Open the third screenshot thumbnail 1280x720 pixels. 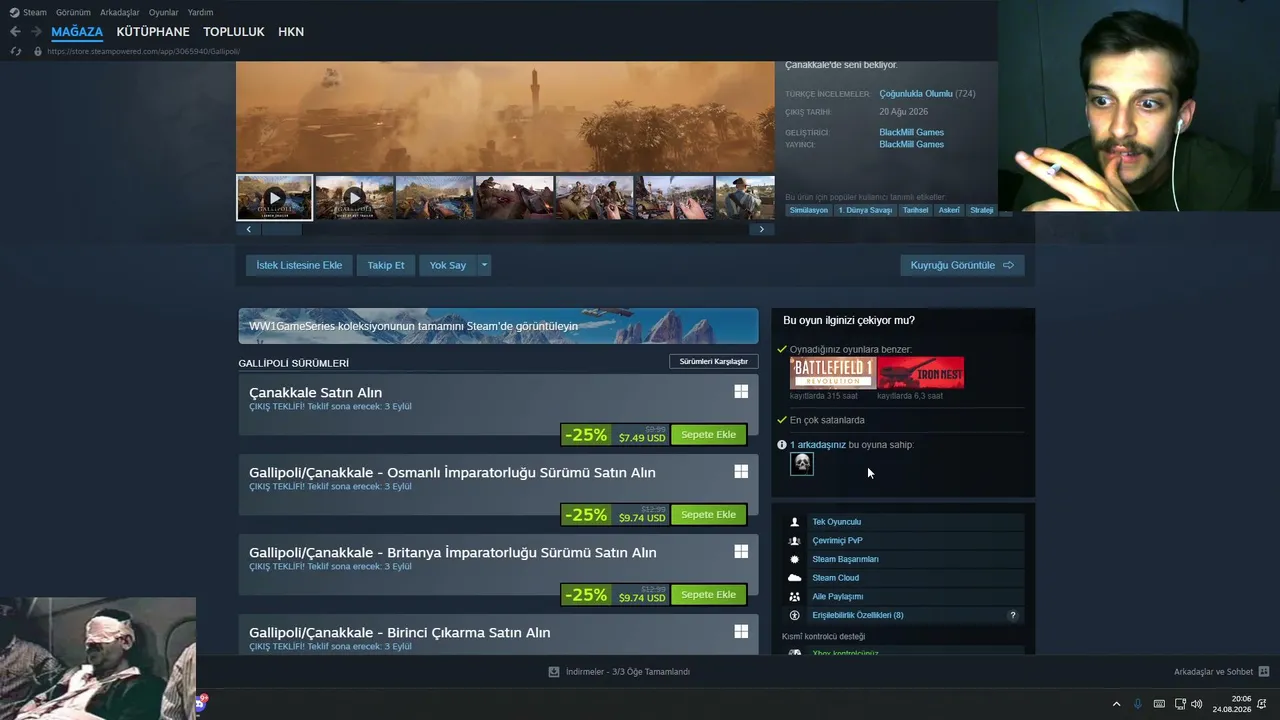click(434, 198)
